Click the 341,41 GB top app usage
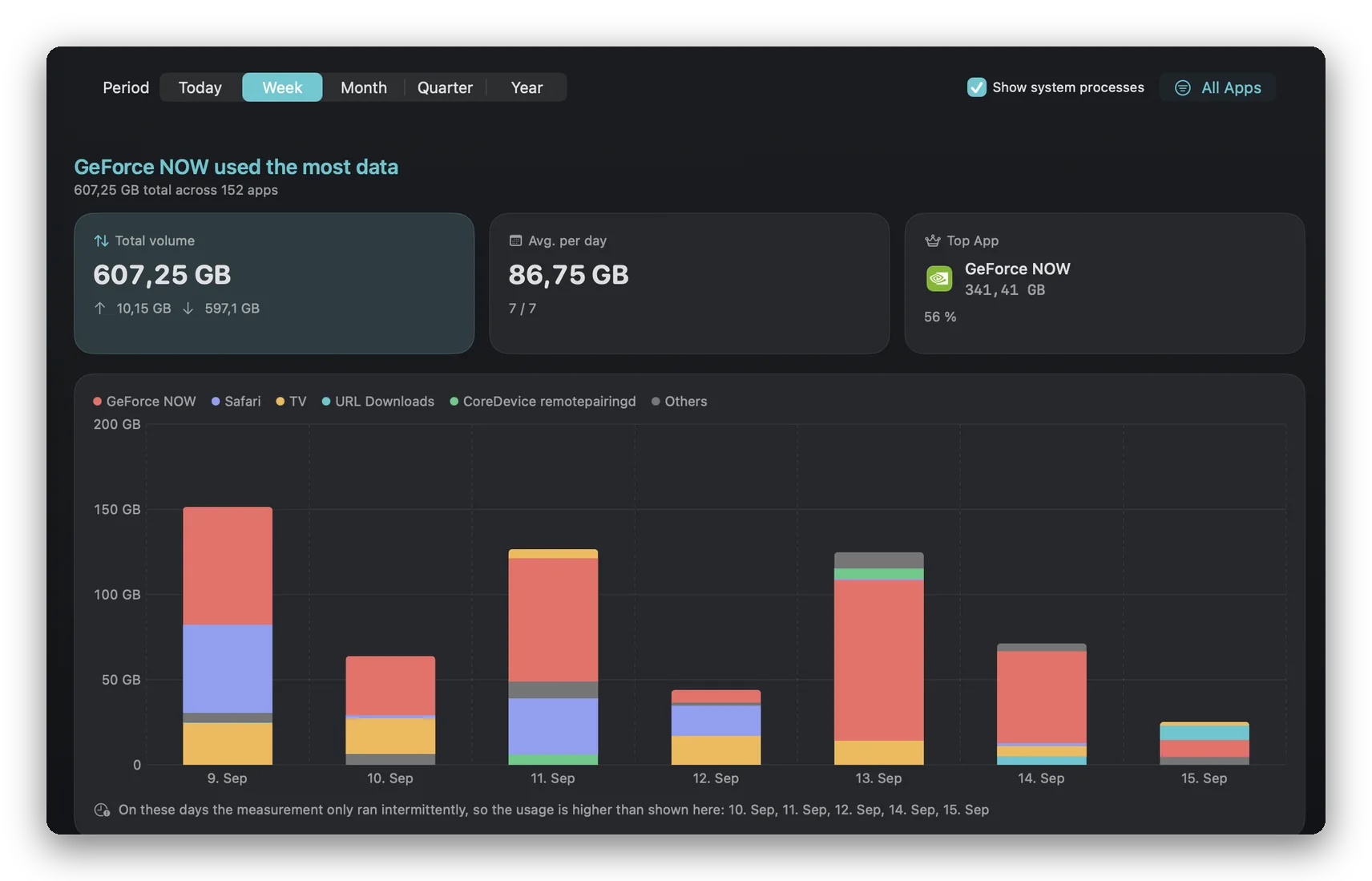This screenshot has width=1372, height=881. (1005, 290)
